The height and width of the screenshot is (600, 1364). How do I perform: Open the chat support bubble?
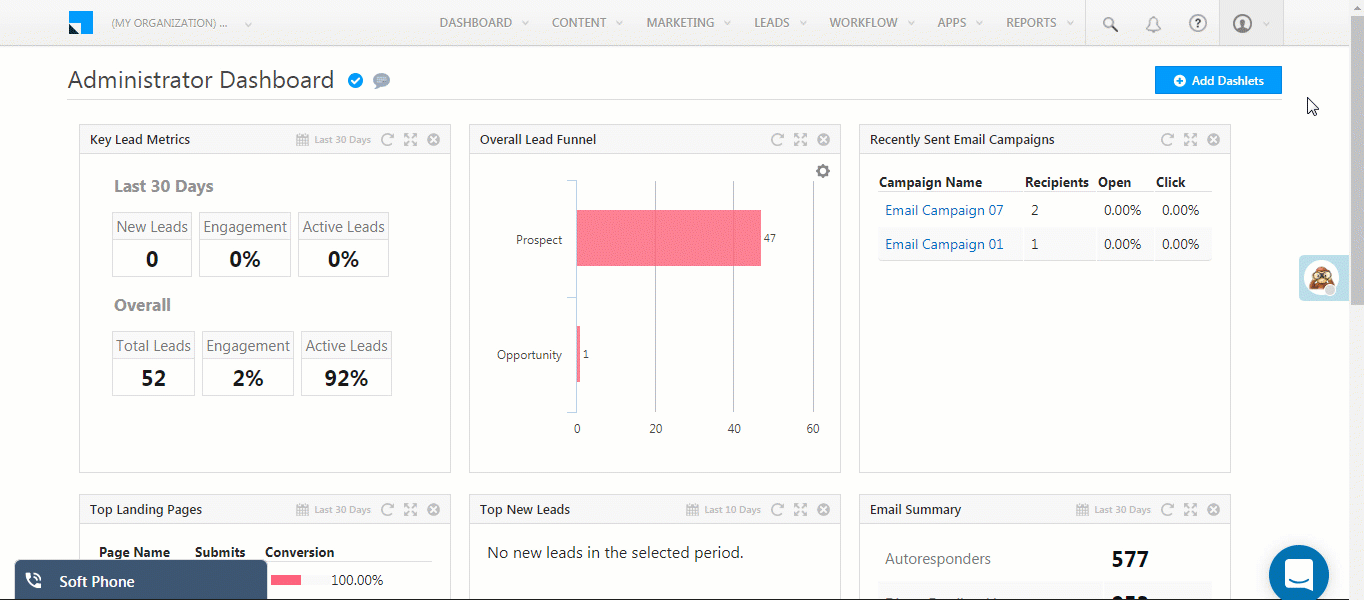coord(1298,573)
